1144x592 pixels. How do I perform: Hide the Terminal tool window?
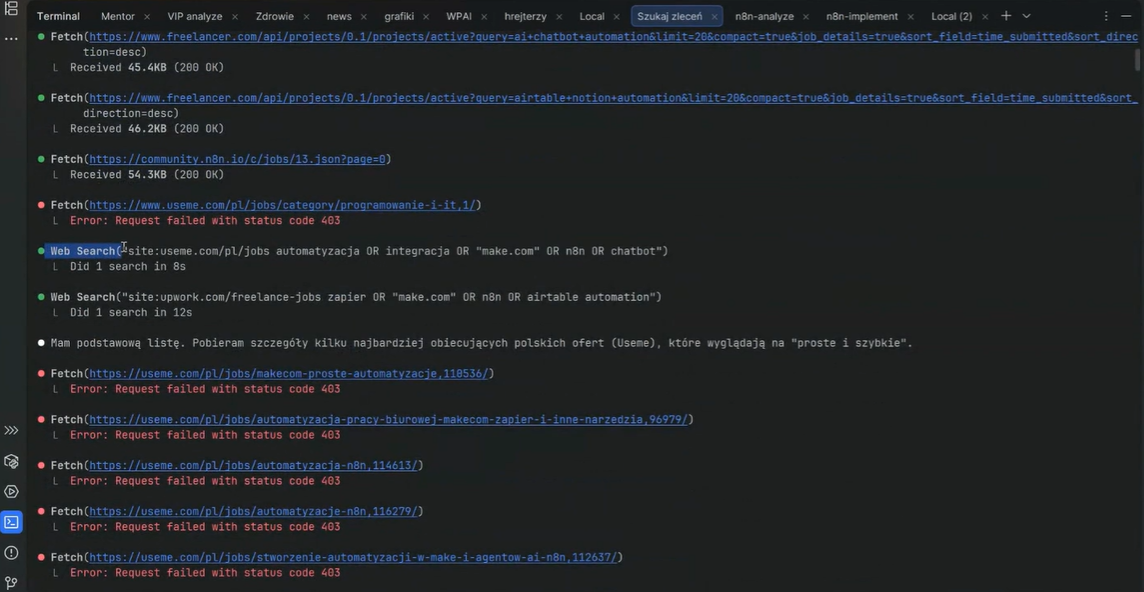tap(1129, 16)
